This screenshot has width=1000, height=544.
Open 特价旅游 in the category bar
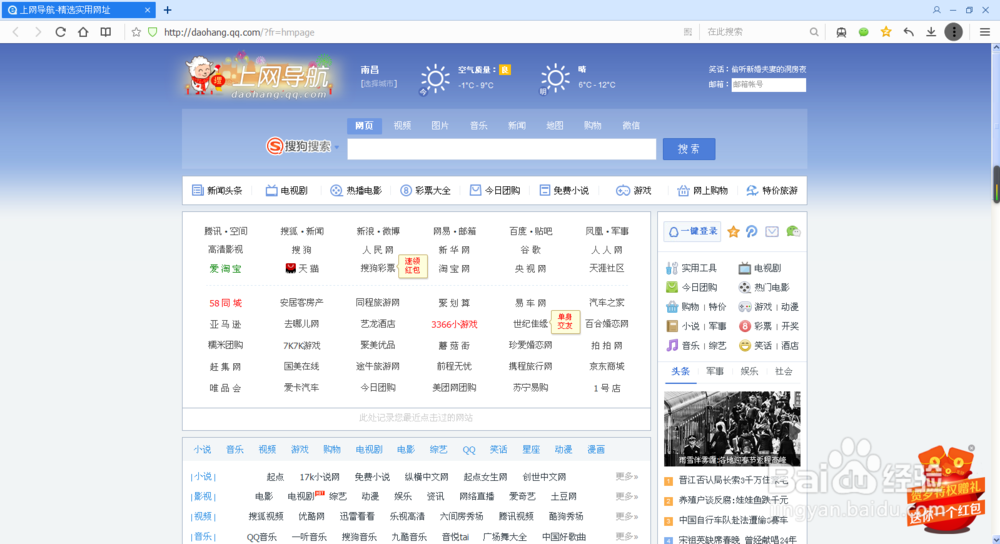(772, 191)
